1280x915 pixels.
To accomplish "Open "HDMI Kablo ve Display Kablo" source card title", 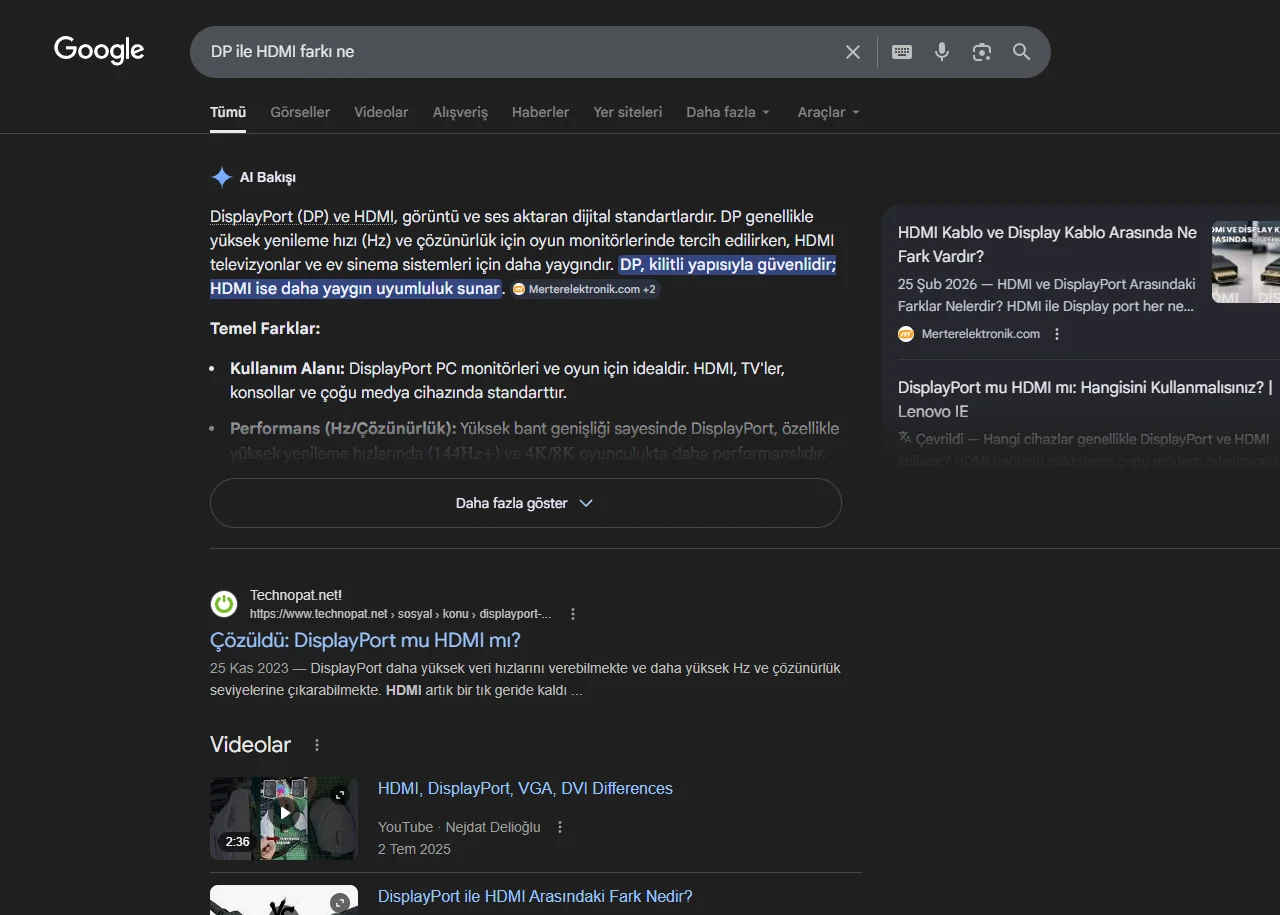I will [x=1047, y=244].
